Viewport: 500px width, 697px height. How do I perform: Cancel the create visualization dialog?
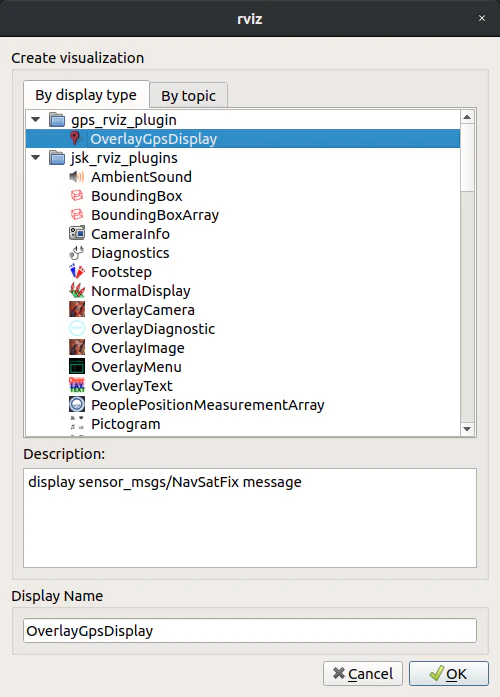363,673
